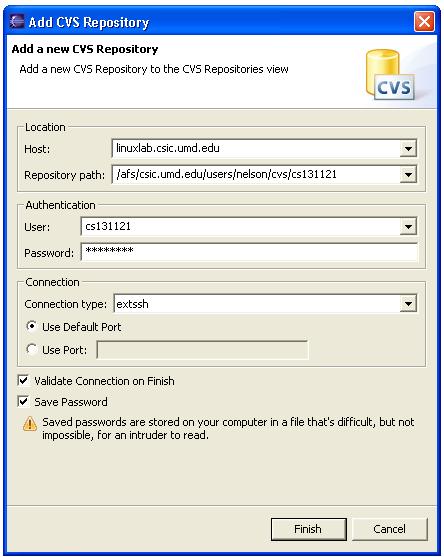Open the Host dropdown arrow
Viewport: 444px width, 557px height.
pos(408,148)
